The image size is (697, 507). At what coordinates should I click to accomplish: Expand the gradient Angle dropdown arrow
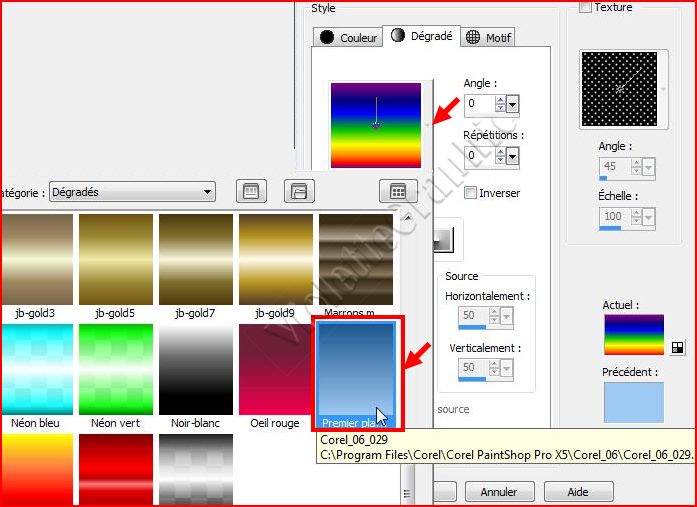513,104
